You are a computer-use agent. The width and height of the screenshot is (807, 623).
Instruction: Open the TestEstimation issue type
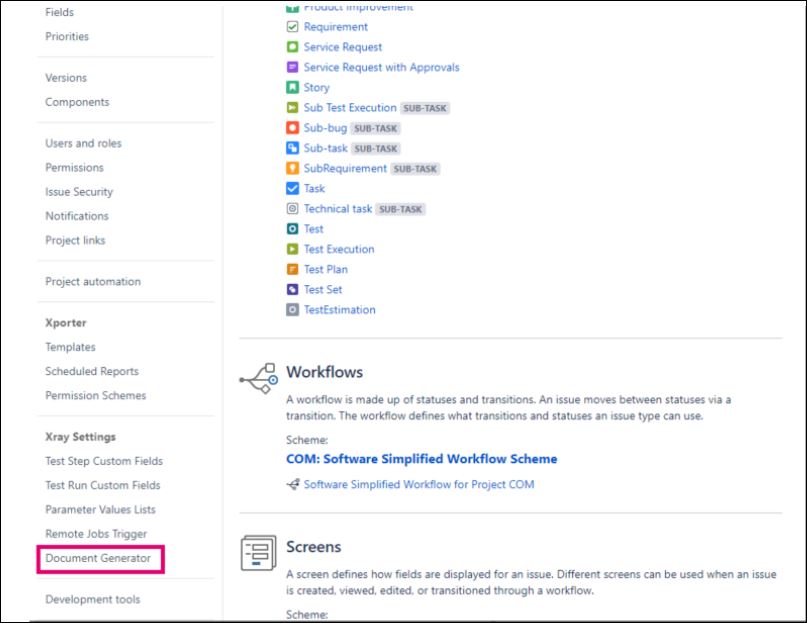(x=339, y=310)
